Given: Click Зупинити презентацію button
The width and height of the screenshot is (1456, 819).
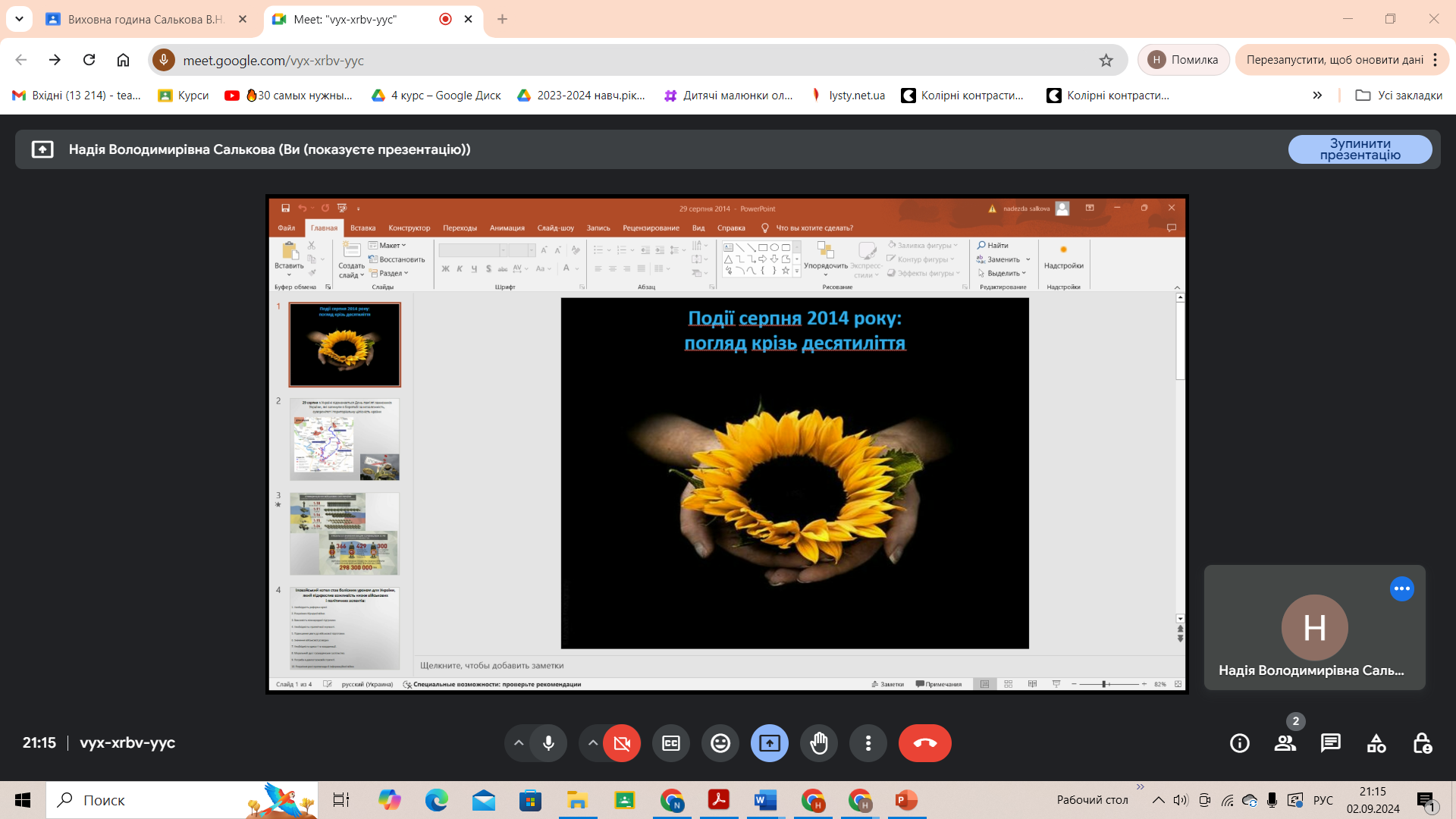Looking at the screenshot, I should [x=1360, y=149].
